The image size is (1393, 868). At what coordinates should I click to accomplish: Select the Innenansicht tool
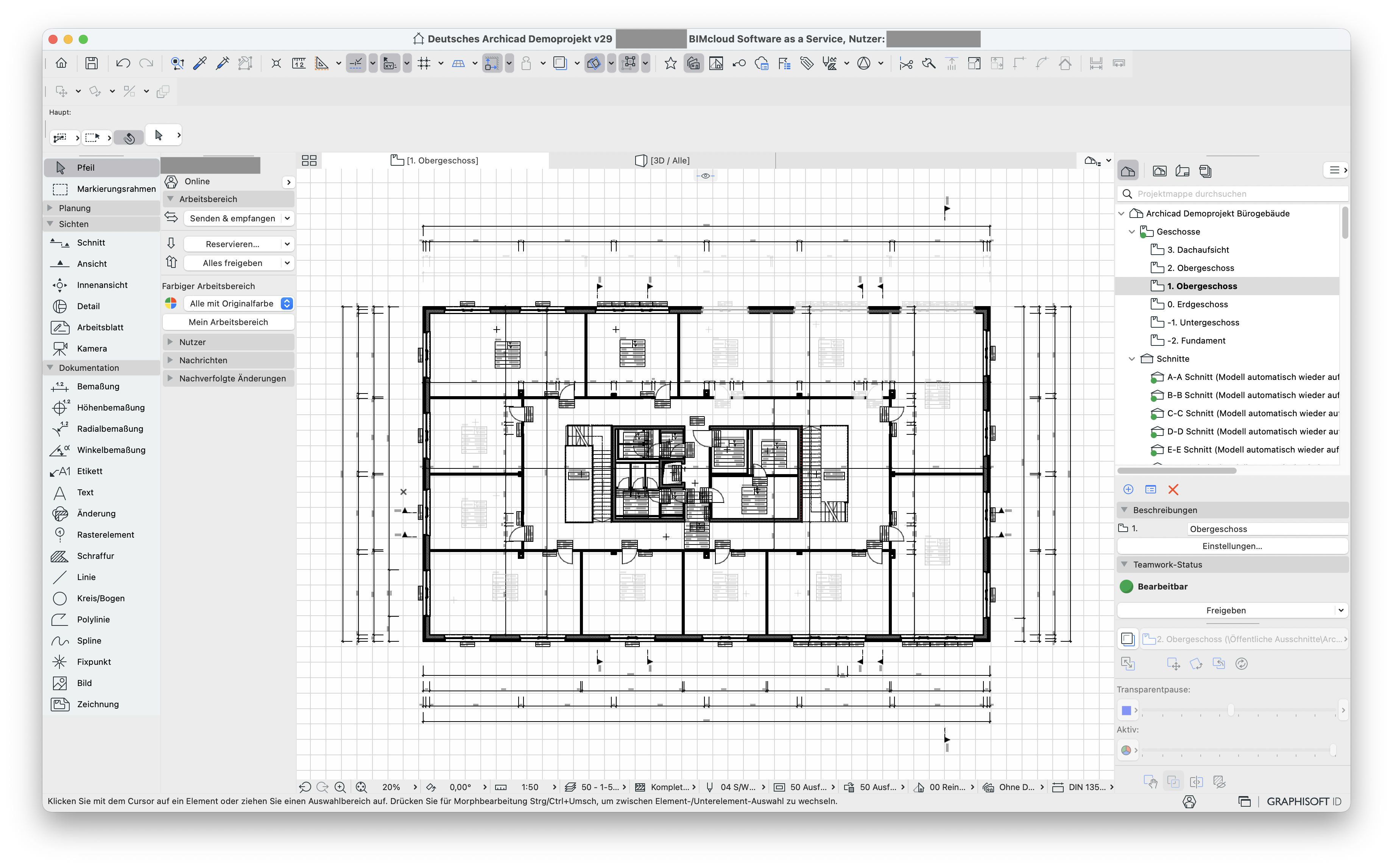coord(102,285)
